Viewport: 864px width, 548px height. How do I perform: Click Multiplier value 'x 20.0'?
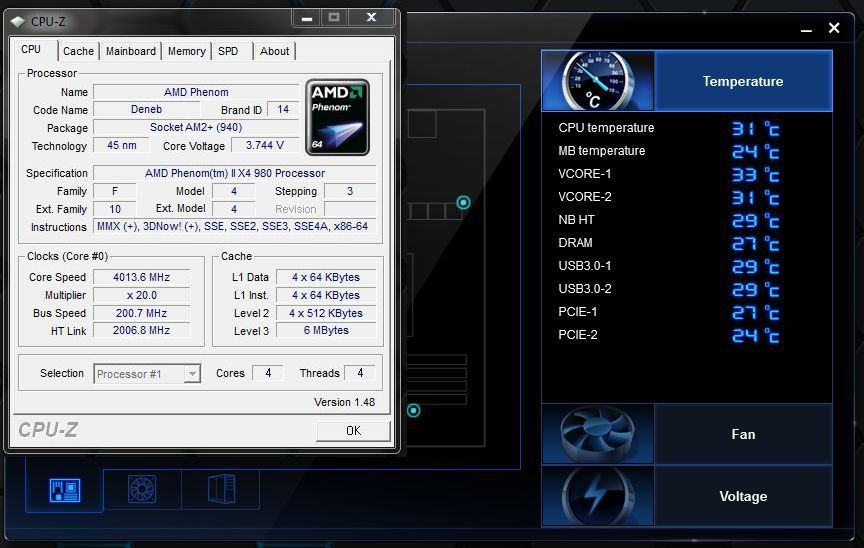pos(142,295)
